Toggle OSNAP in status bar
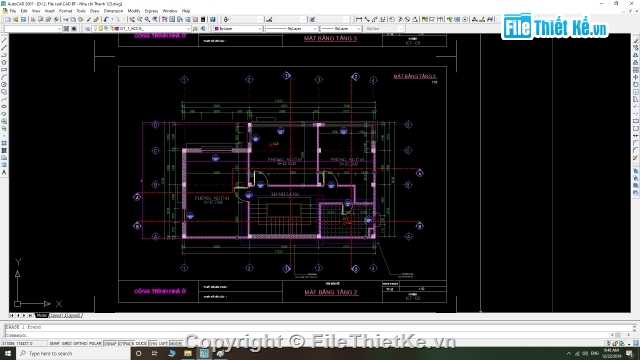The image size is (640, 360). [110, 344]
